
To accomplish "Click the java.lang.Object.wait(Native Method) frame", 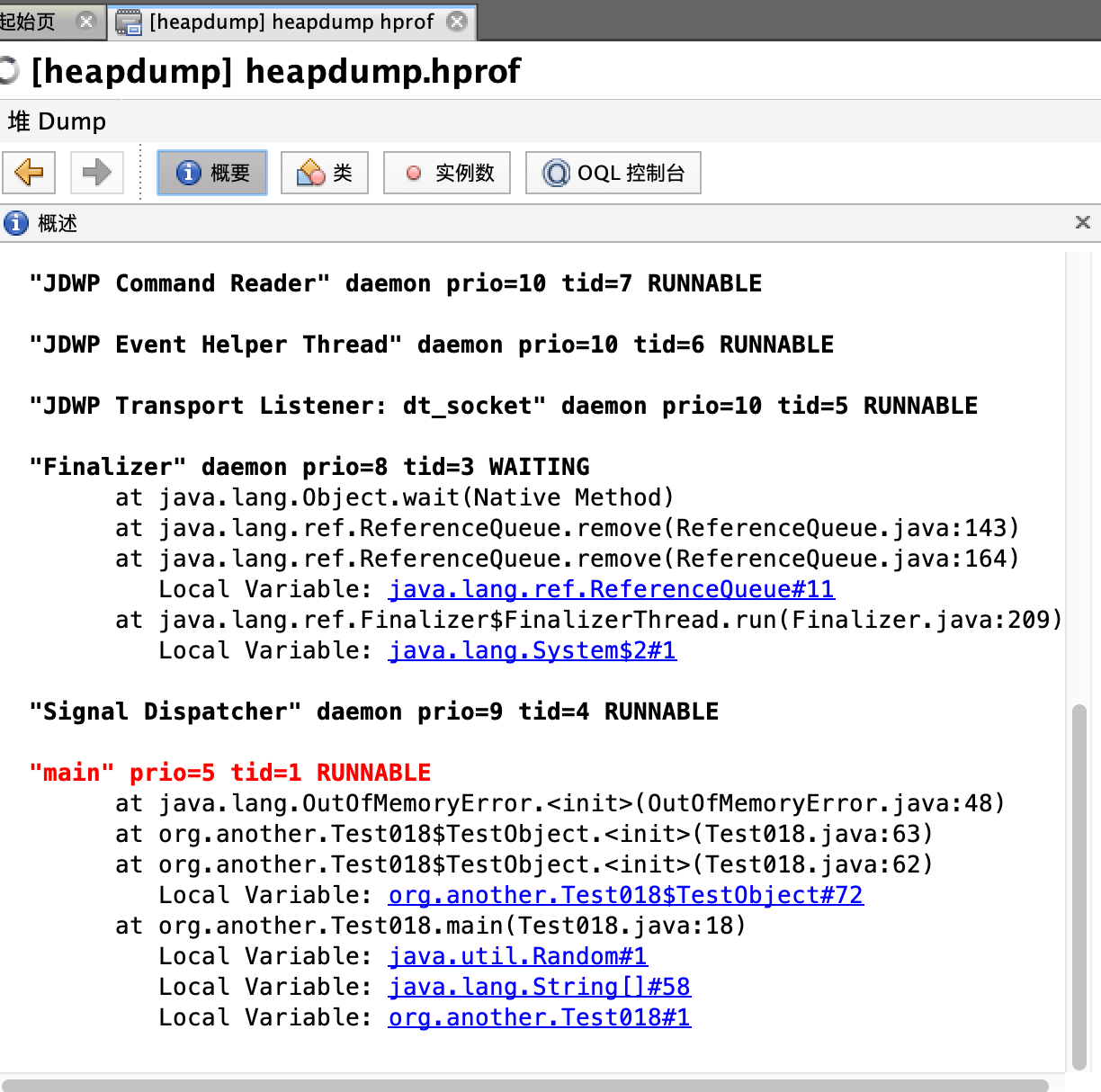I will click(395, 497).
